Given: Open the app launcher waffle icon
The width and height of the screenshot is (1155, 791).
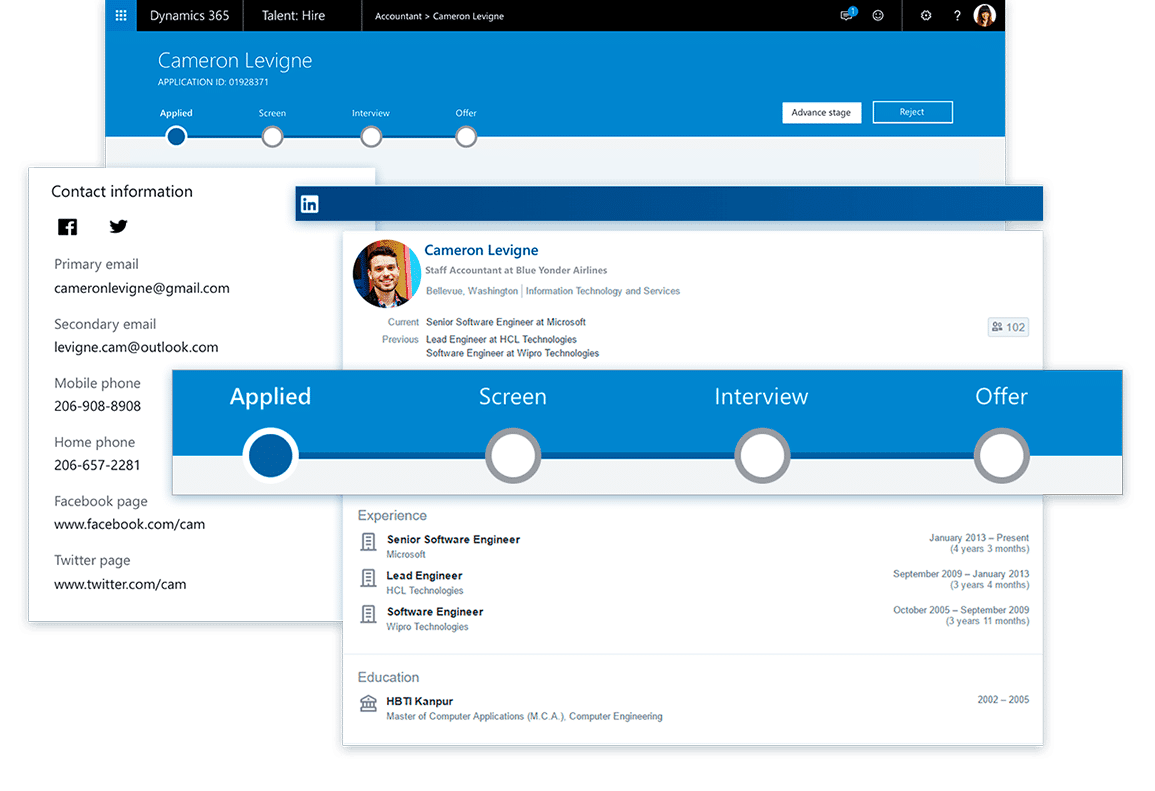Looking at the screenshot, I should point(121,15).
